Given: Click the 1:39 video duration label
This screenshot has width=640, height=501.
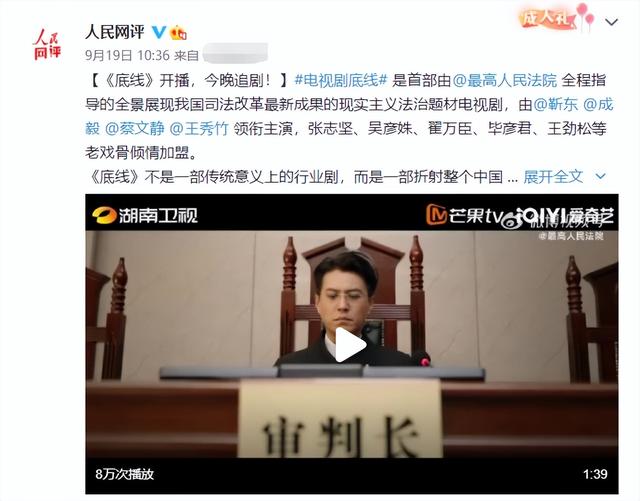Looking at the screenshot, I should click(x=595, y=474).
